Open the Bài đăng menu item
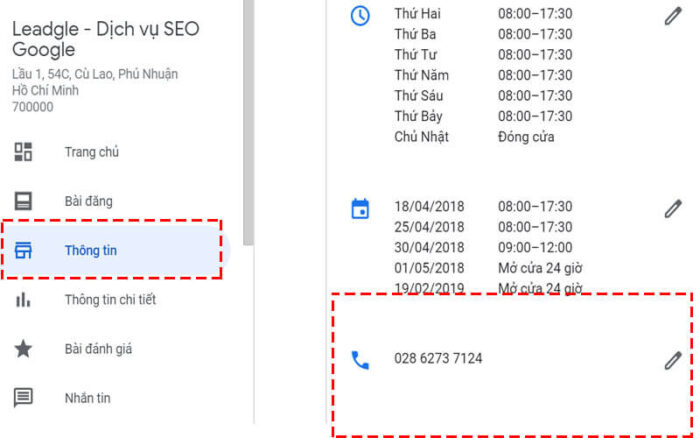 coord(88,201)
